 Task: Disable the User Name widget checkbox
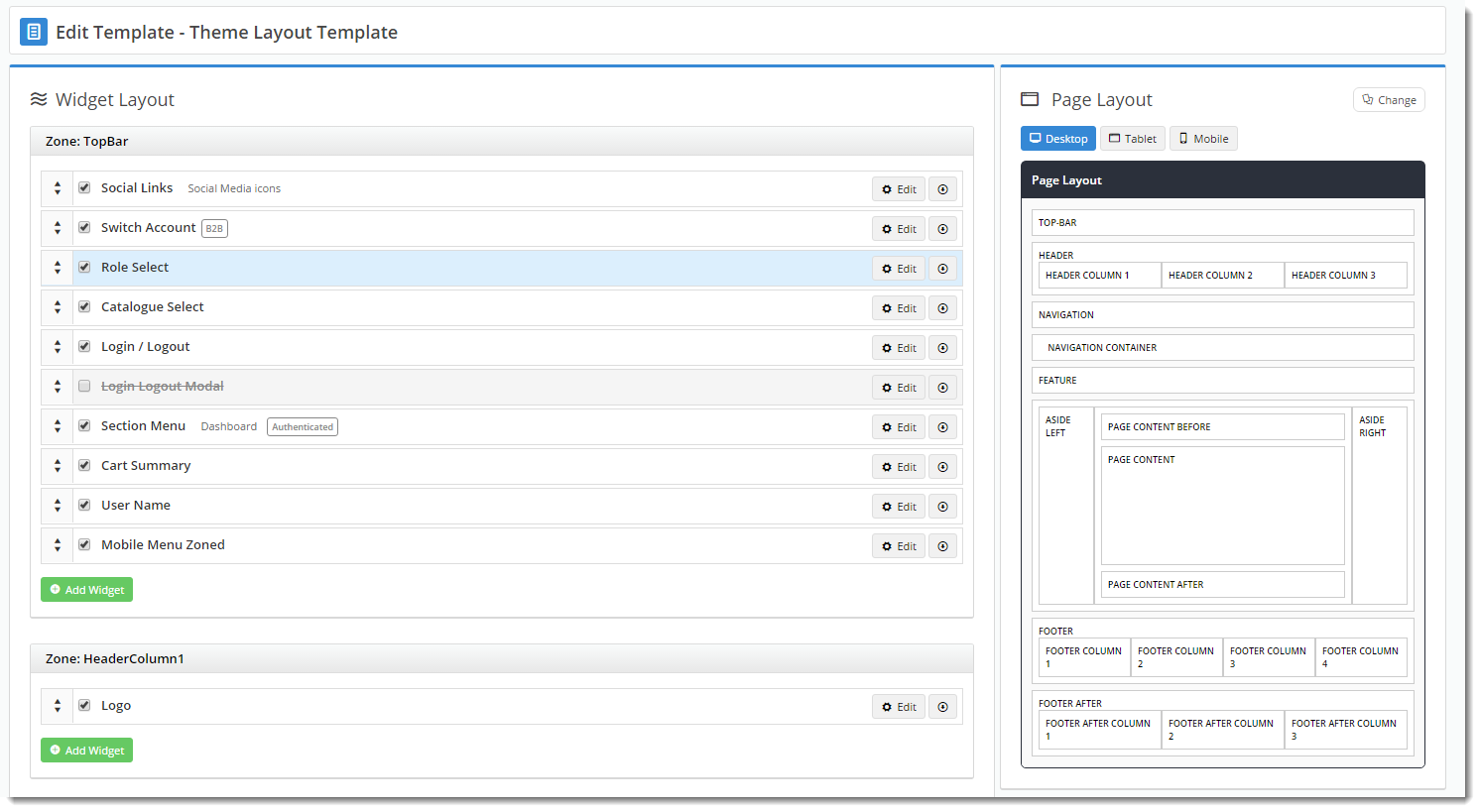click(84, 506)
